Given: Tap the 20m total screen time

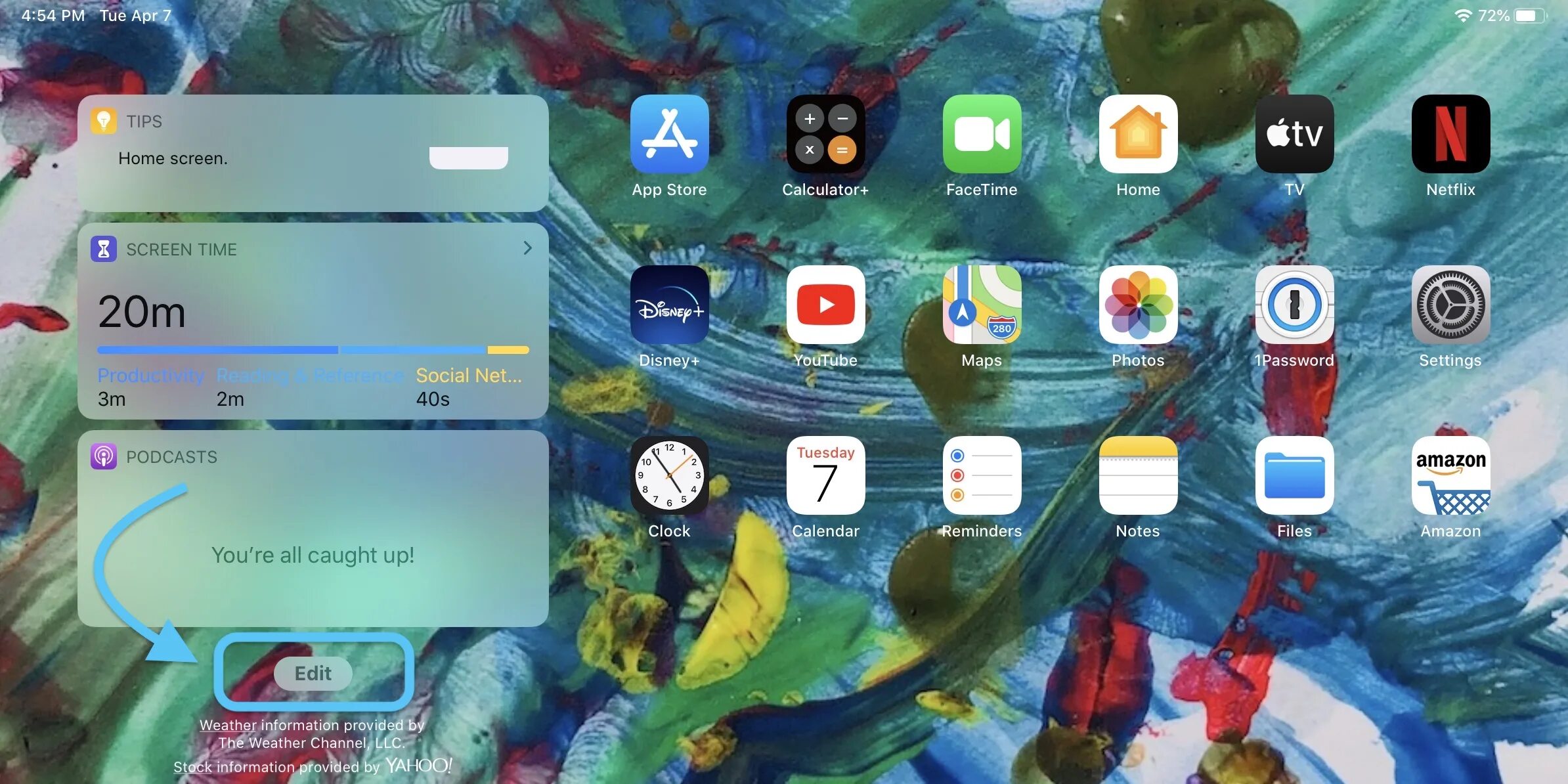Looking at the screenshot, I should pyautogui.click(x=142, y=311).
